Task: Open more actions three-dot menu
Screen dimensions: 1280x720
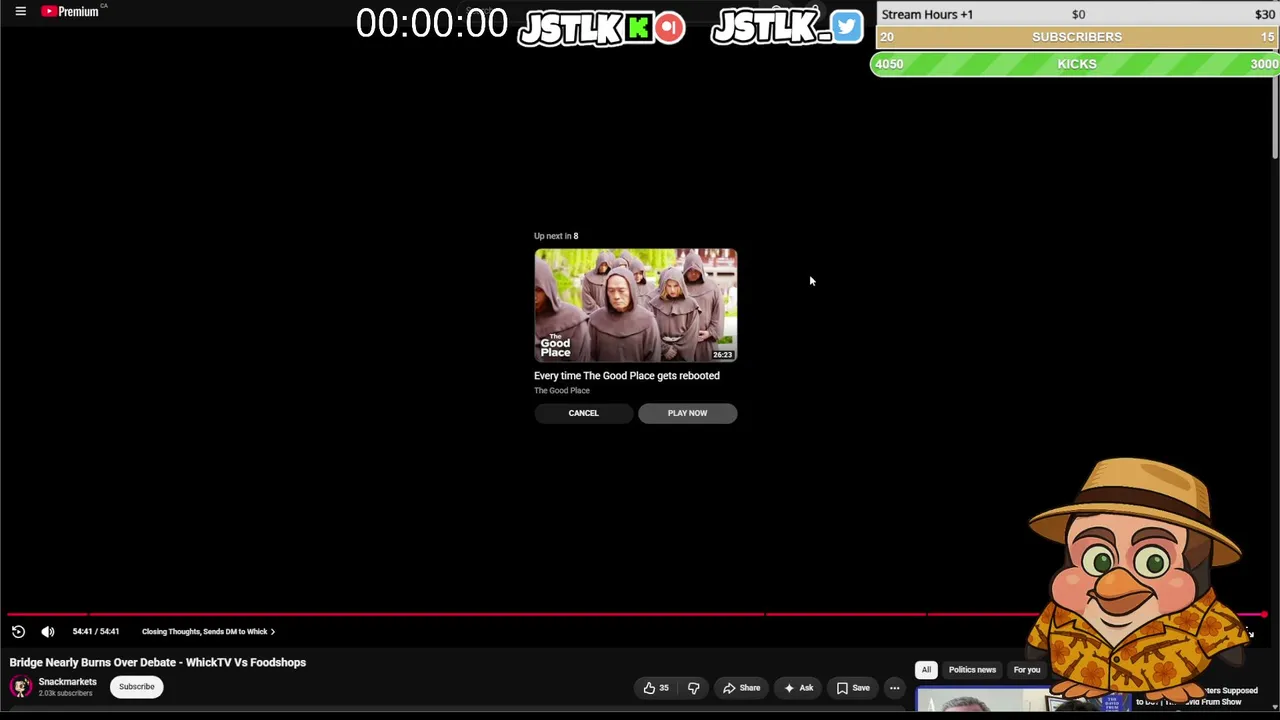Action: (895, 688)
